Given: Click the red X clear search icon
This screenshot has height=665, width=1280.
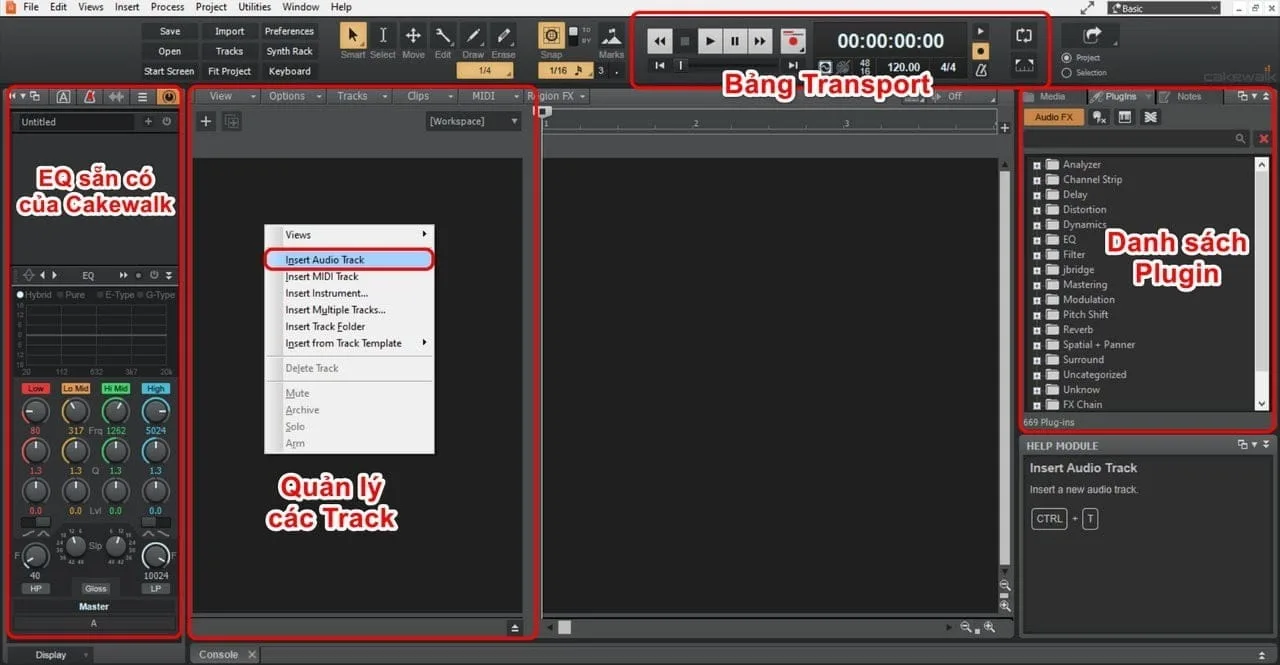Looking at the screenshot, I should [x=1263, y=139].
